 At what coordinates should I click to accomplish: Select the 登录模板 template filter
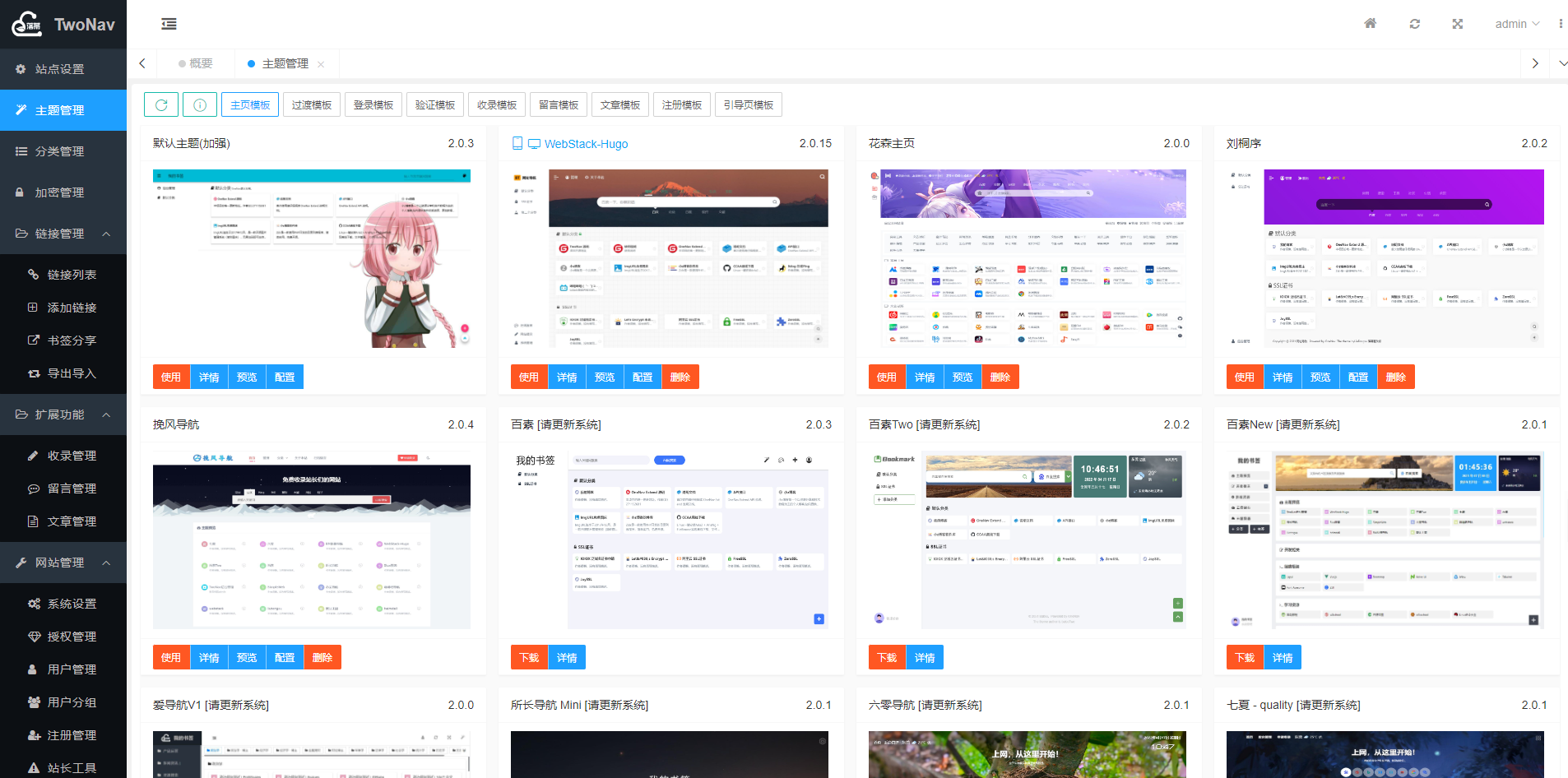373,104
